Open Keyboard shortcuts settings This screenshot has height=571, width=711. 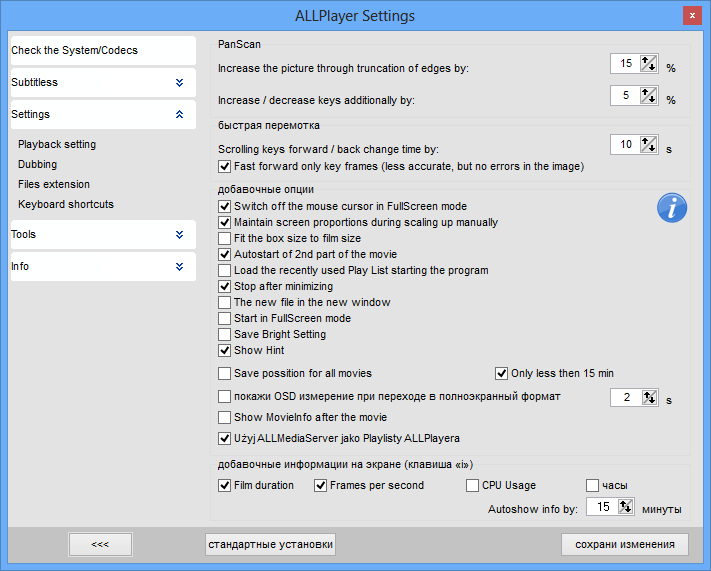tap(66, 204)
